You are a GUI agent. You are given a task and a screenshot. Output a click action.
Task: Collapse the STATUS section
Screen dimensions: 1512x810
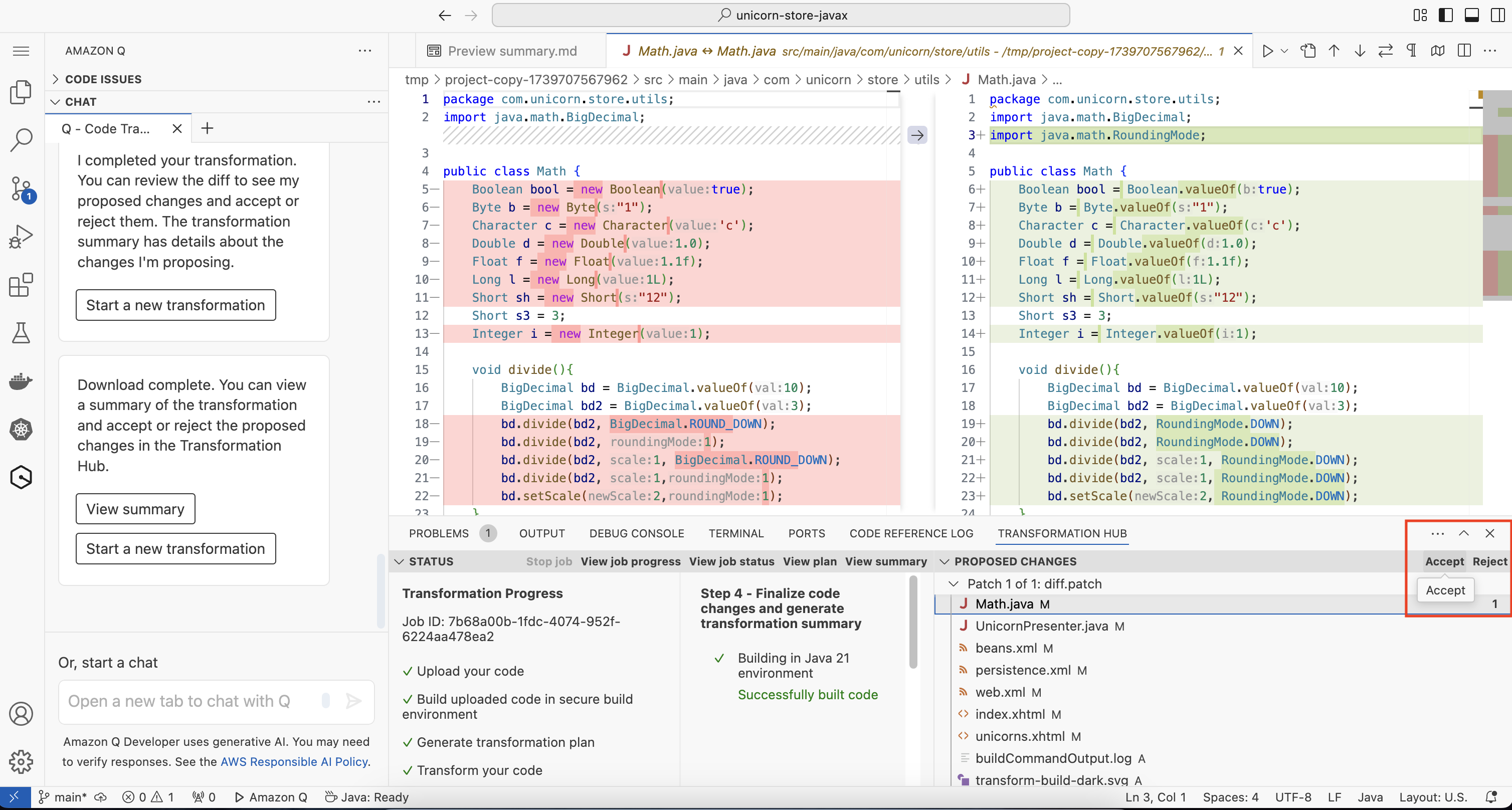(400, 562)
